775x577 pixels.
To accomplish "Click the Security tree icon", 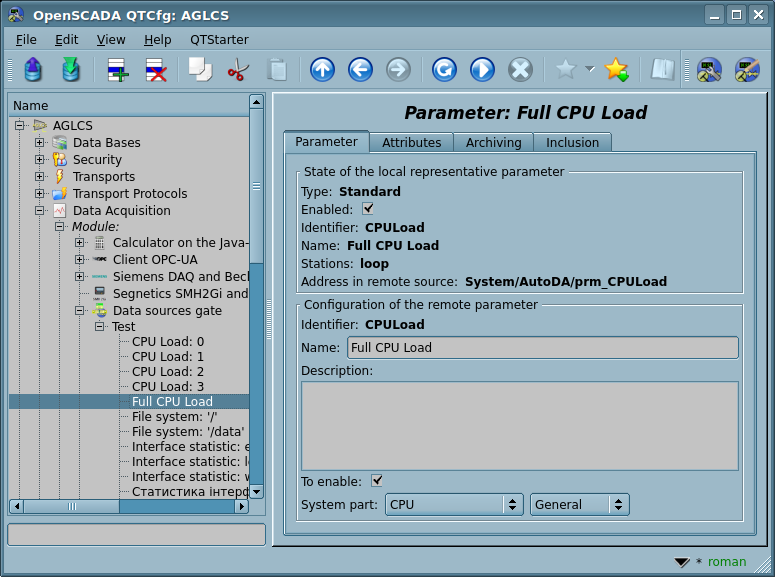I will 59,160.
